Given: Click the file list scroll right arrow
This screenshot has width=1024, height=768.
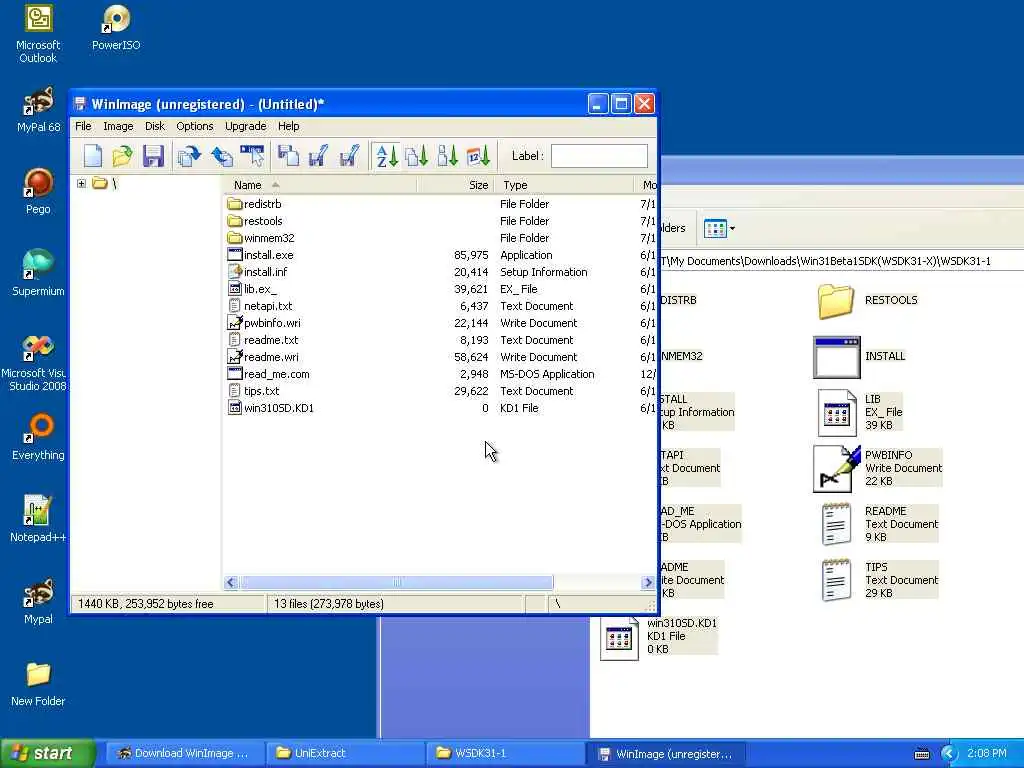Looking at the screenshot, I should coord(647,582).
